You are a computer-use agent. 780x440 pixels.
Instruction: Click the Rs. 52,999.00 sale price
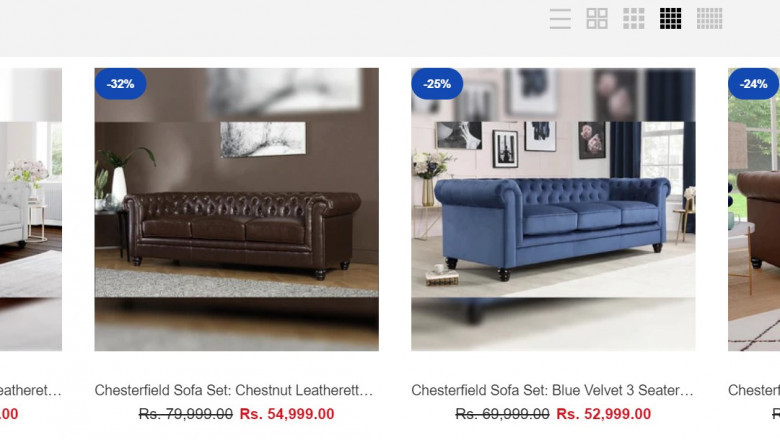click(x=603, y=414)
